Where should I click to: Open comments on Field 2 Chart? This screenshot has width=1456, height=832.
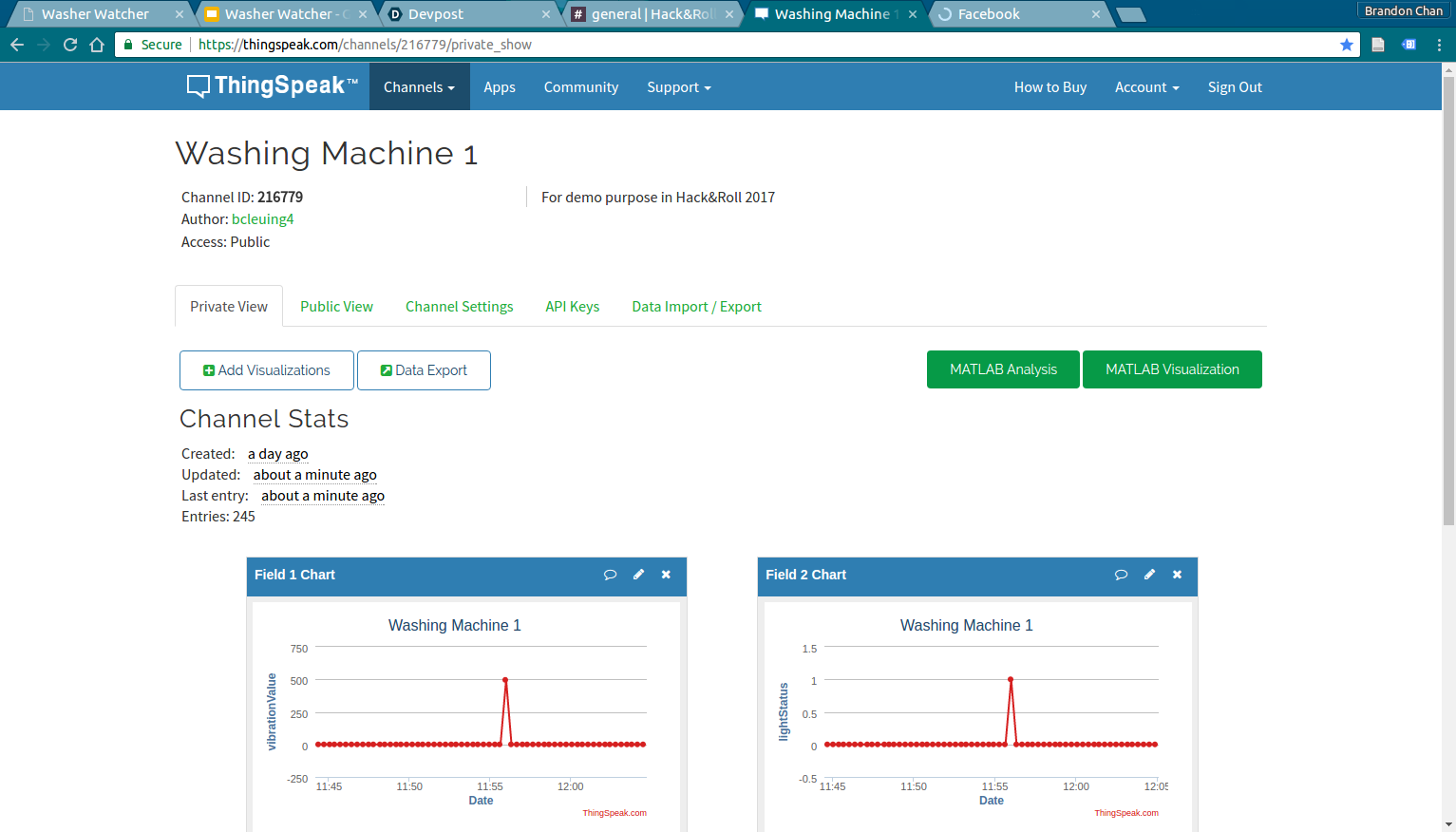tap(1121, 575)
